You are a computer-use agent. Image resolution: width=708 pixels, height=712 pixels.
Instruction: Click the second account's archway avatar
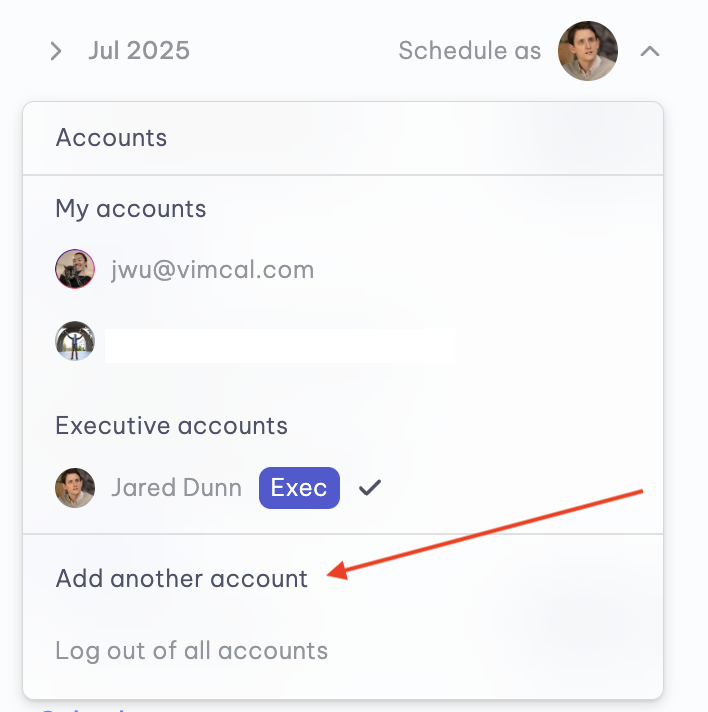[75, 342]
